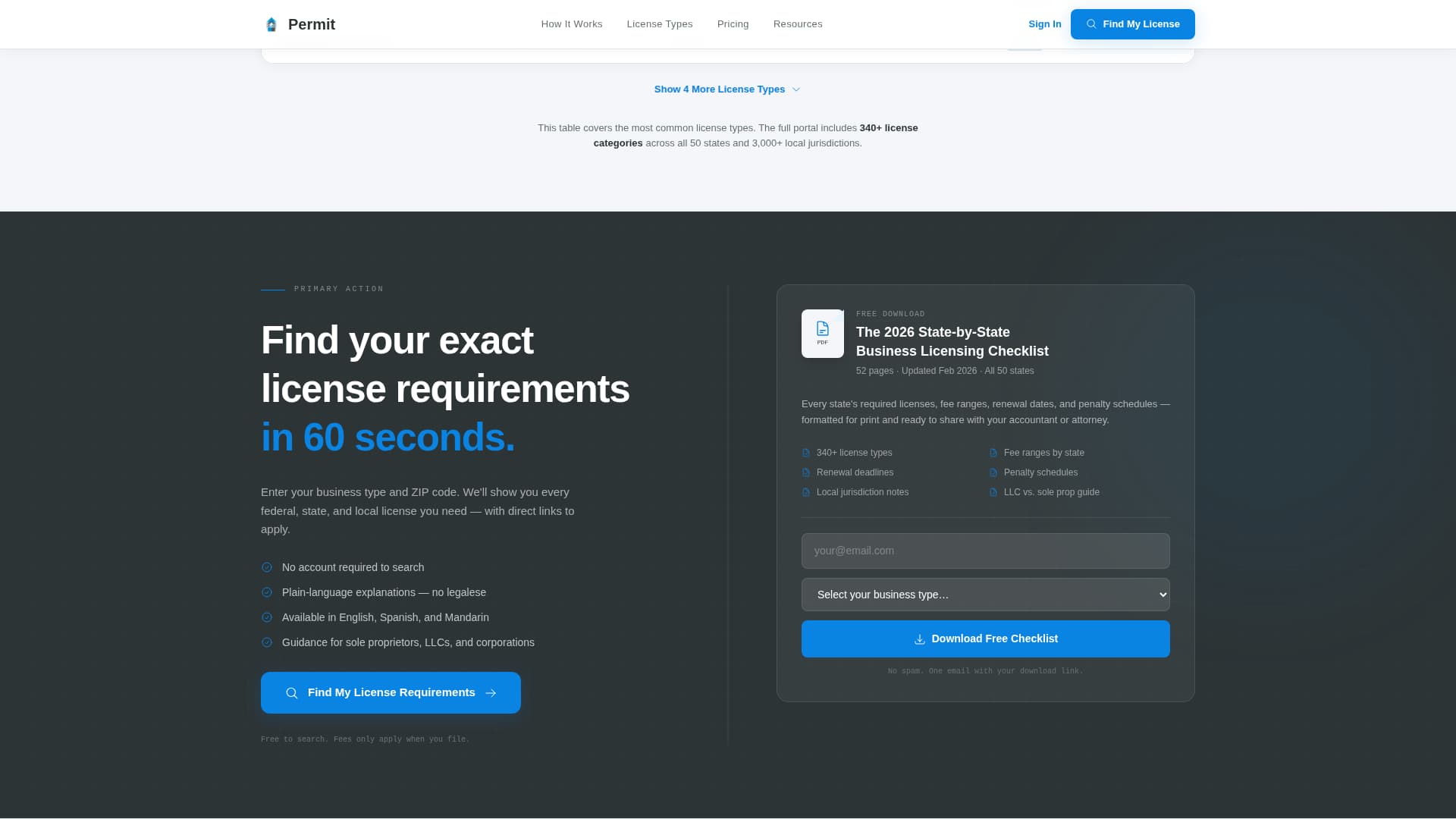1456x819 pixels.
Task: Click the file icon beside Fee ranges by state
Action: click(993, 453)
